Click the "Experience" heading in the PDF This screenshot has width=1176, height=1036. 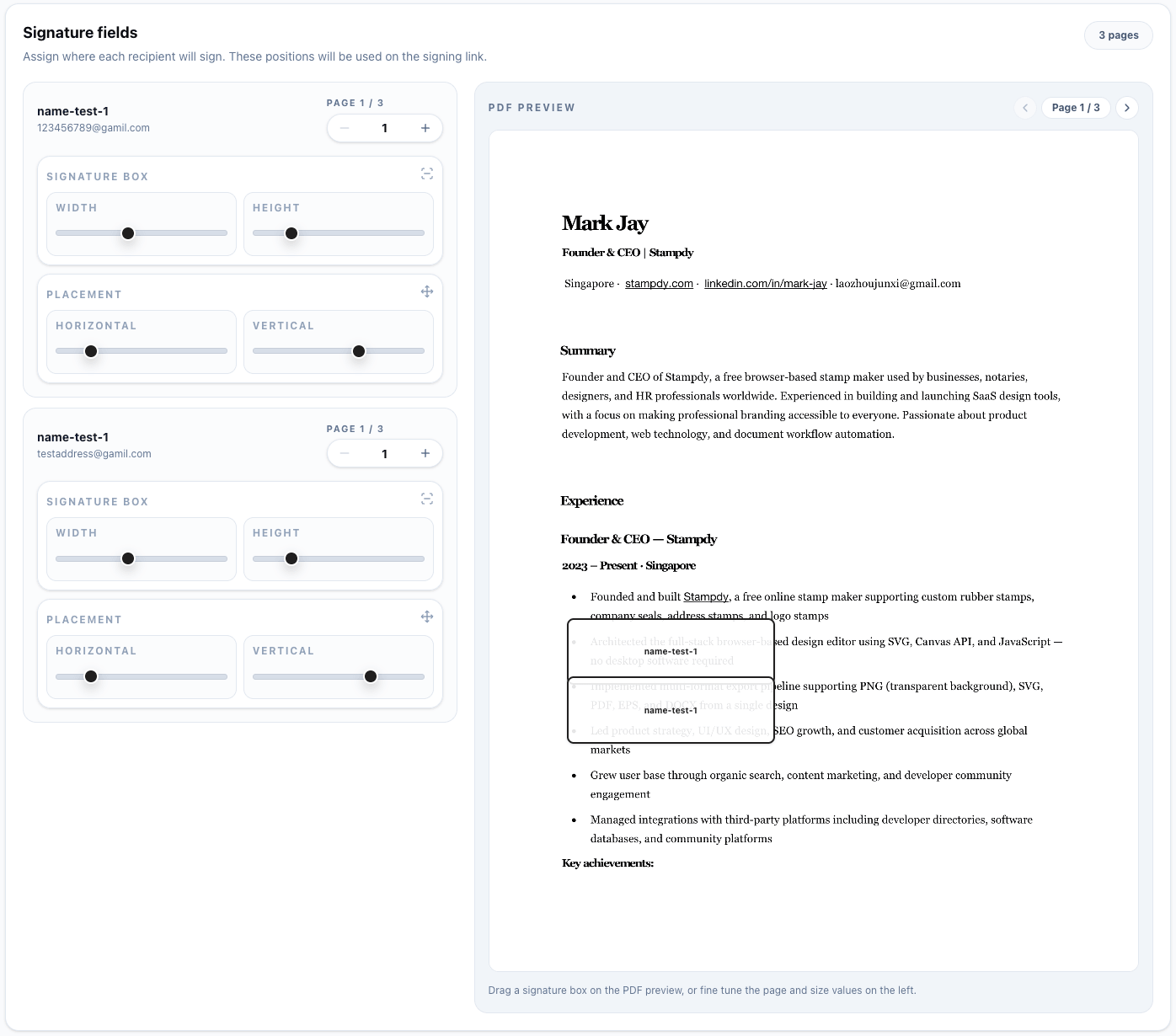tap(592, 501)
